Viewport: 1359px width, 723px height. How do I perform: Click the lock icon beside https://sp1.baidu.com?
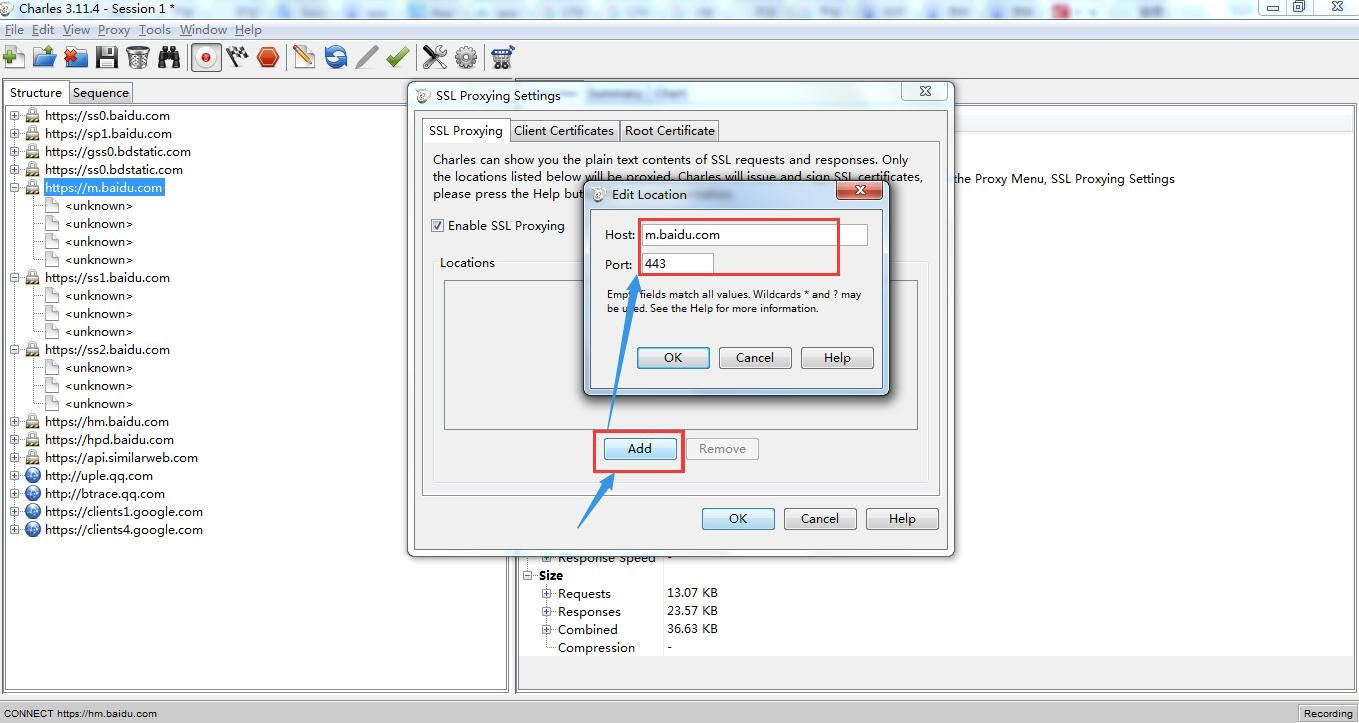coord(32,134)
